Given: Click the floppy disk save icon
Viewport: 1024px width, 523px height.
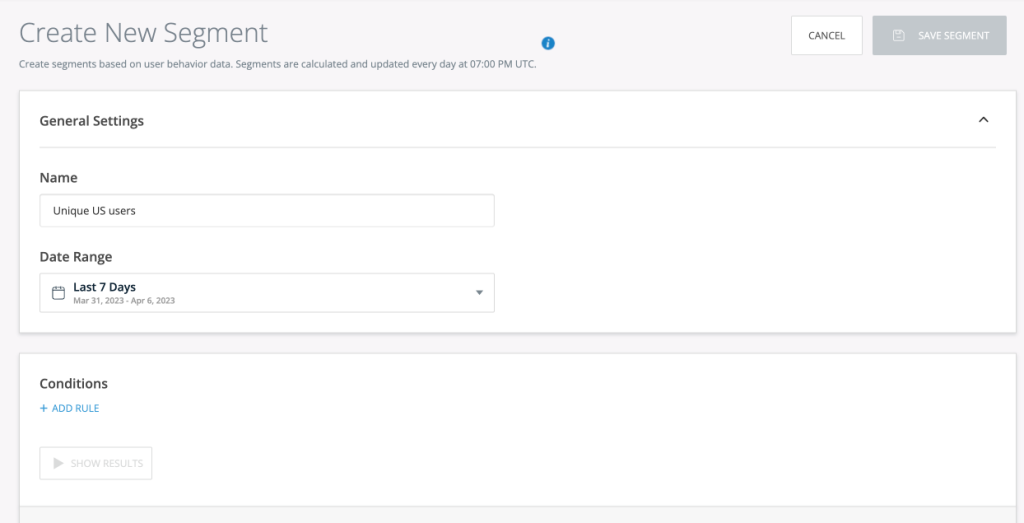Looking at the screenshot, I should click(x=899, y=36).
